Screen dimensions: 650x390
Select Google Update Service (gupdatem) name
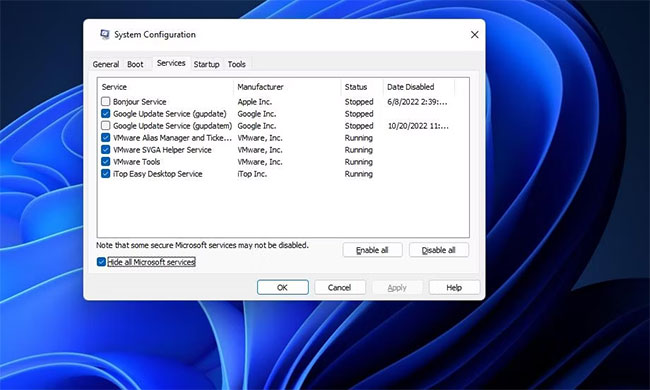pyautogui.click(x=172, y=126)
